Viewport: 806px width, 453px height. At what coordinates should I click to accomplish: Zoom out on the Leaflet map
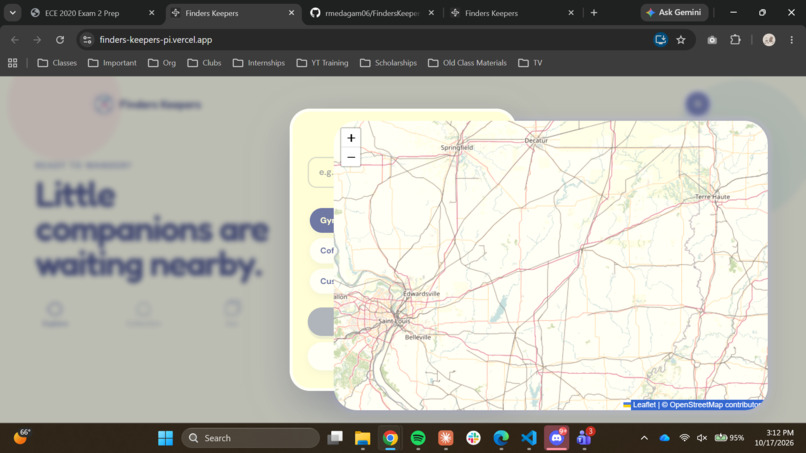pyautogui.click(x=351, y=157)
